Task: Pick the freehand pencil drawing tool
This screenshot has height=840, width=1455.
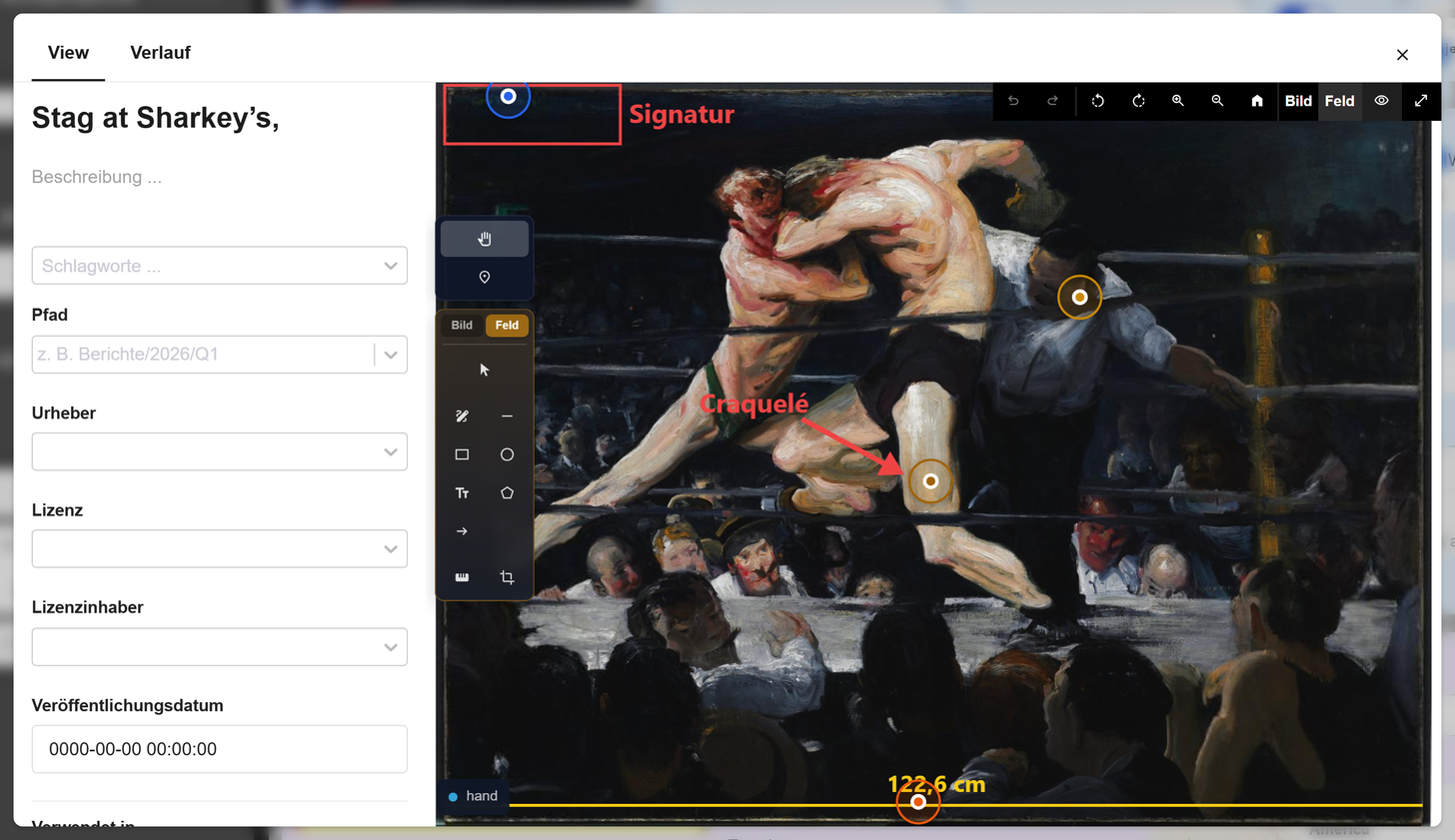Action: [x=462, y=416]
